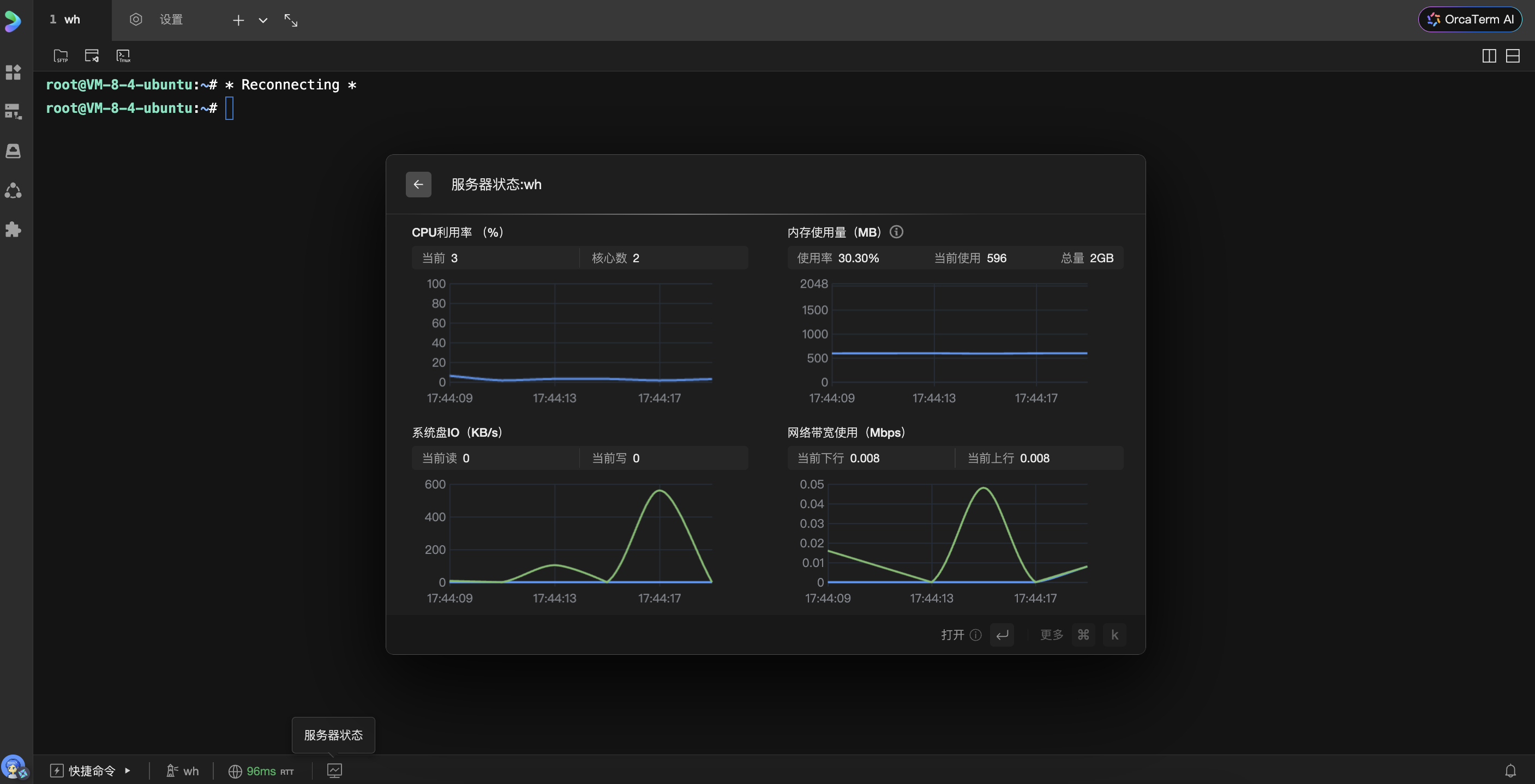Viewport: 1535px width, 784px height.
Task: Click the 96ms RTT latency indicator
Action: [x=261, y=770]
